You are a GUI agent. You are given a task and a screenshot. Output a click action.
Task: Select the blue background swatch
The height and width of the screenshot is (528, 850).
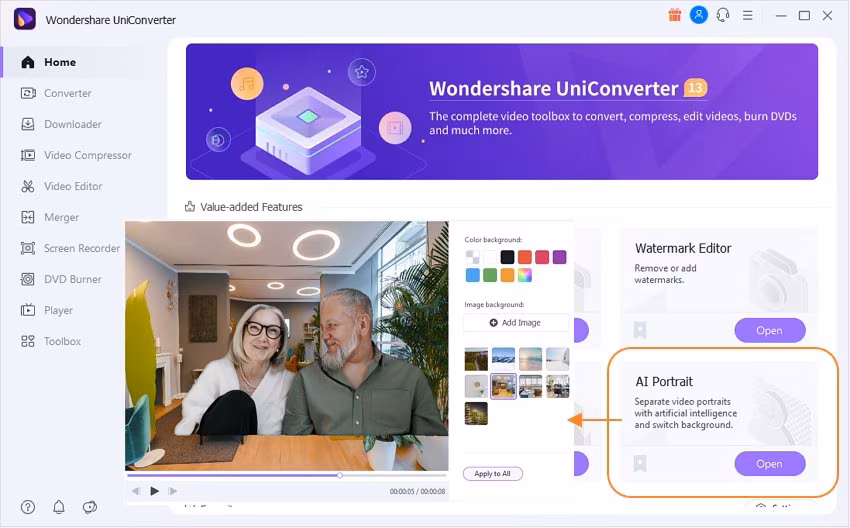pos(473,275)
